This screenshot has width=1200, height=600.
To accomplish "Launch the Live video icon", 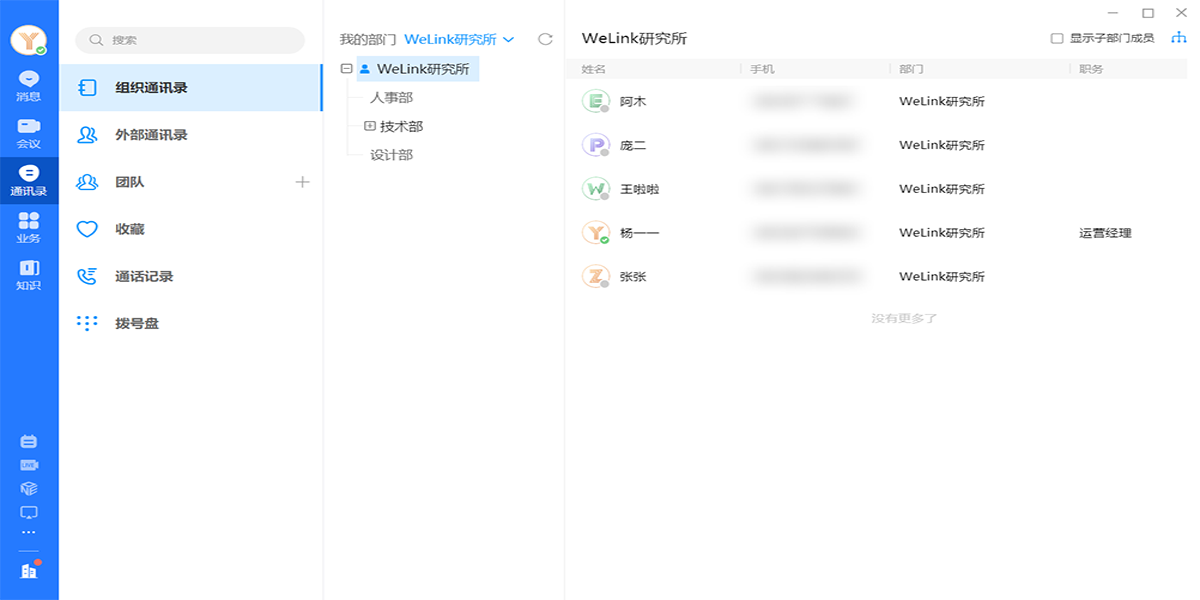I will (28, 463).
